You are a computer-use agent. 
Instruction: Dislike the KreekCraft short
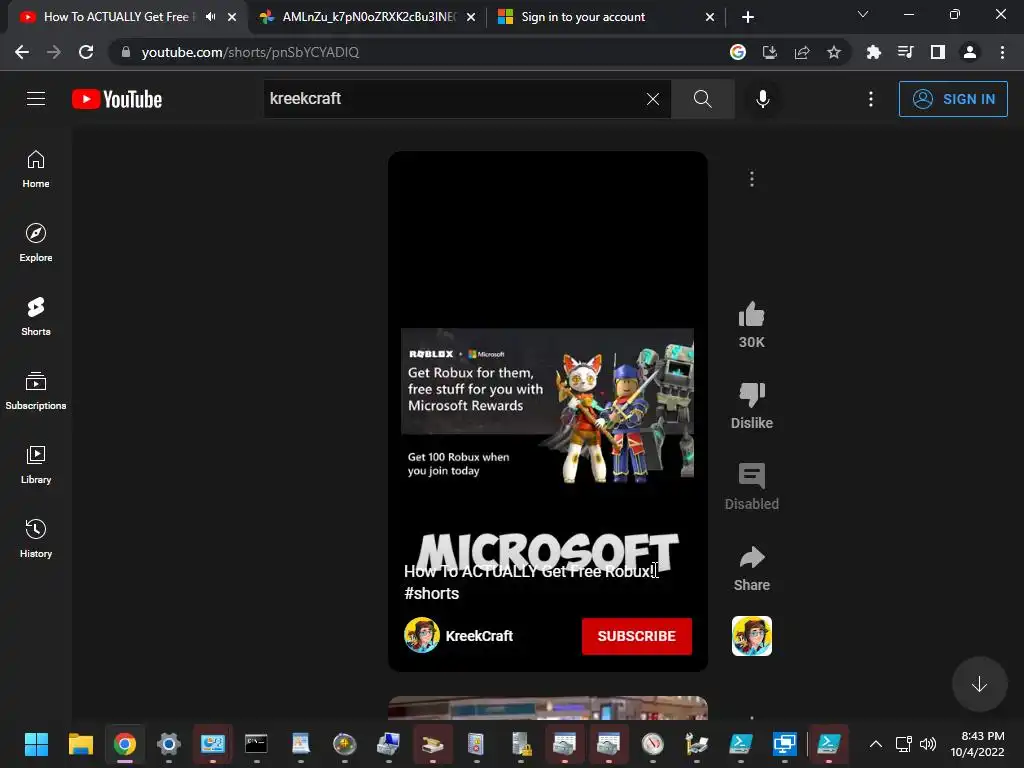[x=752, y=394]
